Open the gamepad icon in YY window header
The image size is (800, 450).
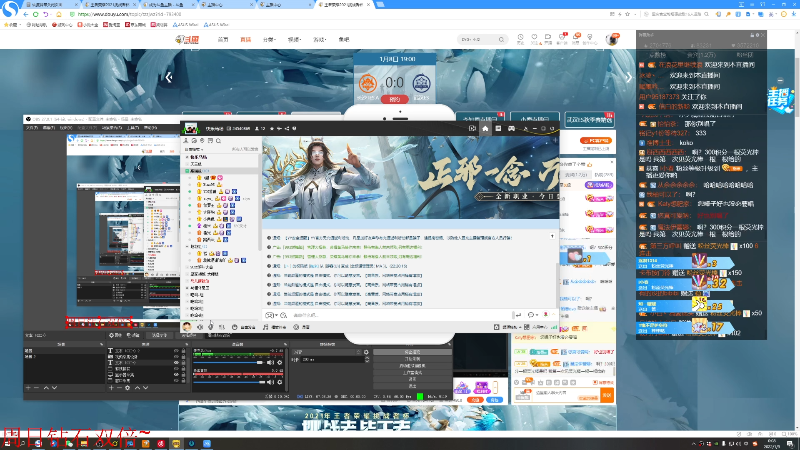click(511, 129)
